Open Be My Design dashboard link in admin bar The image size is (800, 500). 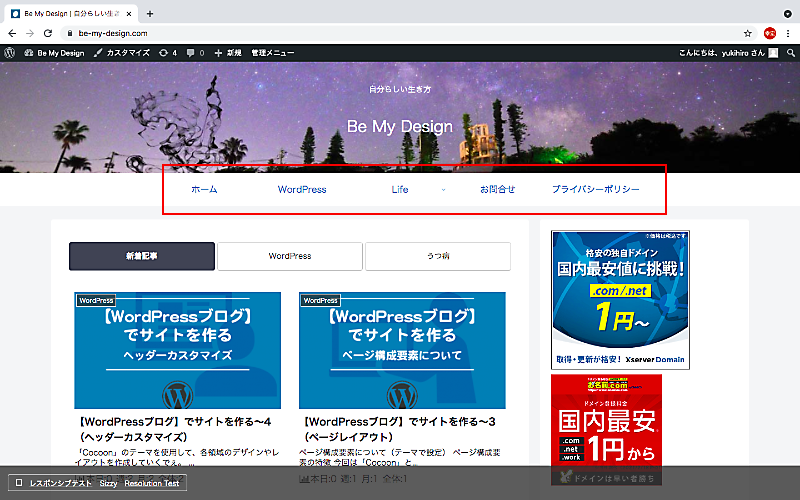click(54, 53)
